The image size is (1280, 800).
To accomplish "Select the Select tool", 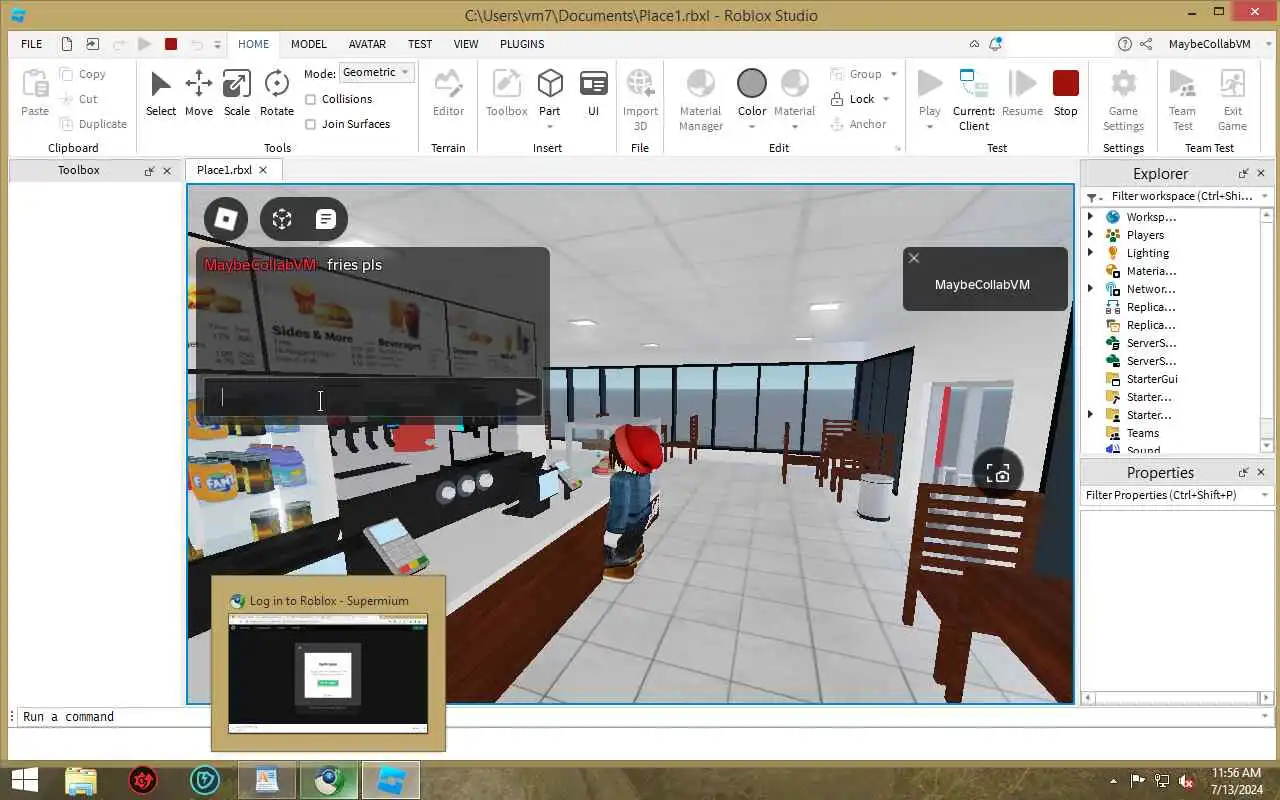I will click(x=160, y=94).
